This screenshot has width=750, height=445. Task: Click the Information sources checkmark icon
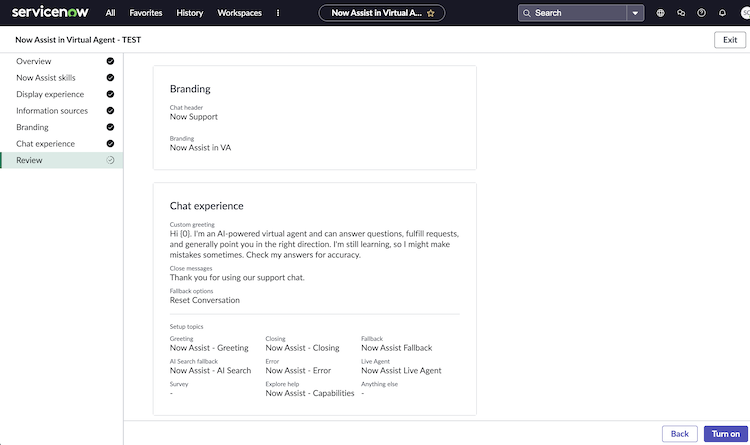tap(110, 111)
